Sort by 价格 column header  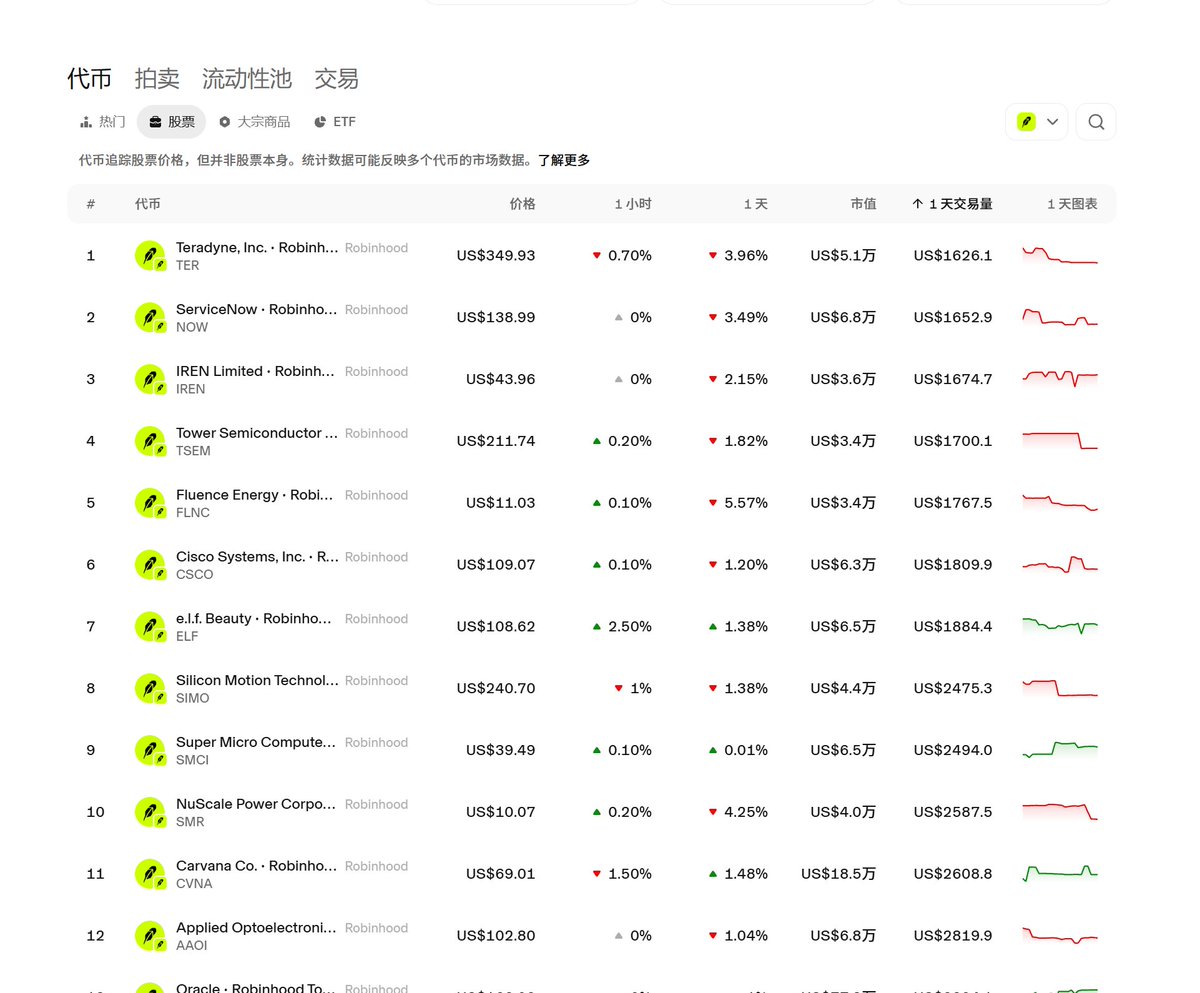tap(522, 204)
